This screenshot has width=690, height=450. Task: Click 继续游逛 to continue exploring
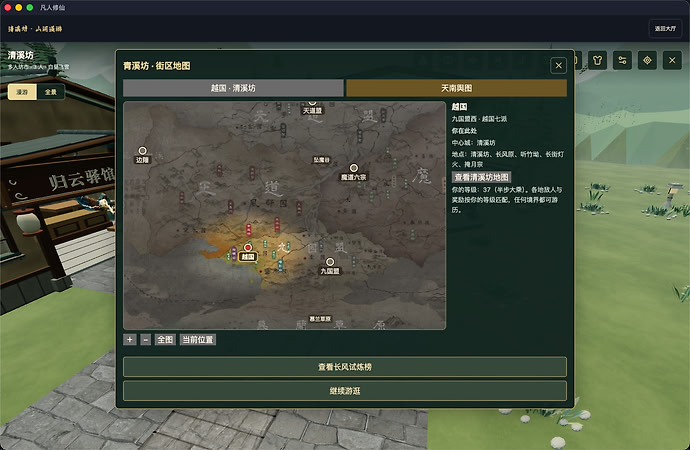coord(345,391)
